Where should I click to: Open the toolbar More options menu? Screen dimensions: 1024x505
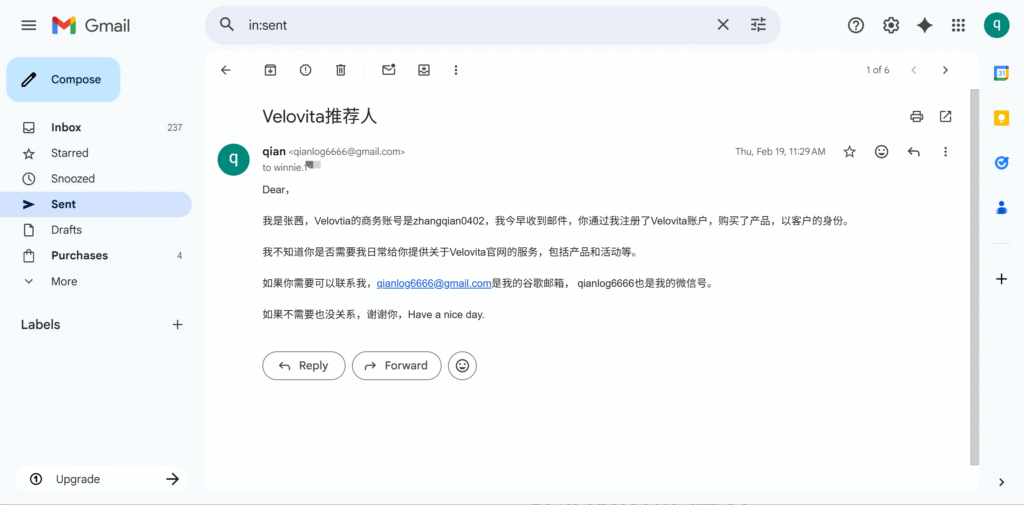[456, 70]
